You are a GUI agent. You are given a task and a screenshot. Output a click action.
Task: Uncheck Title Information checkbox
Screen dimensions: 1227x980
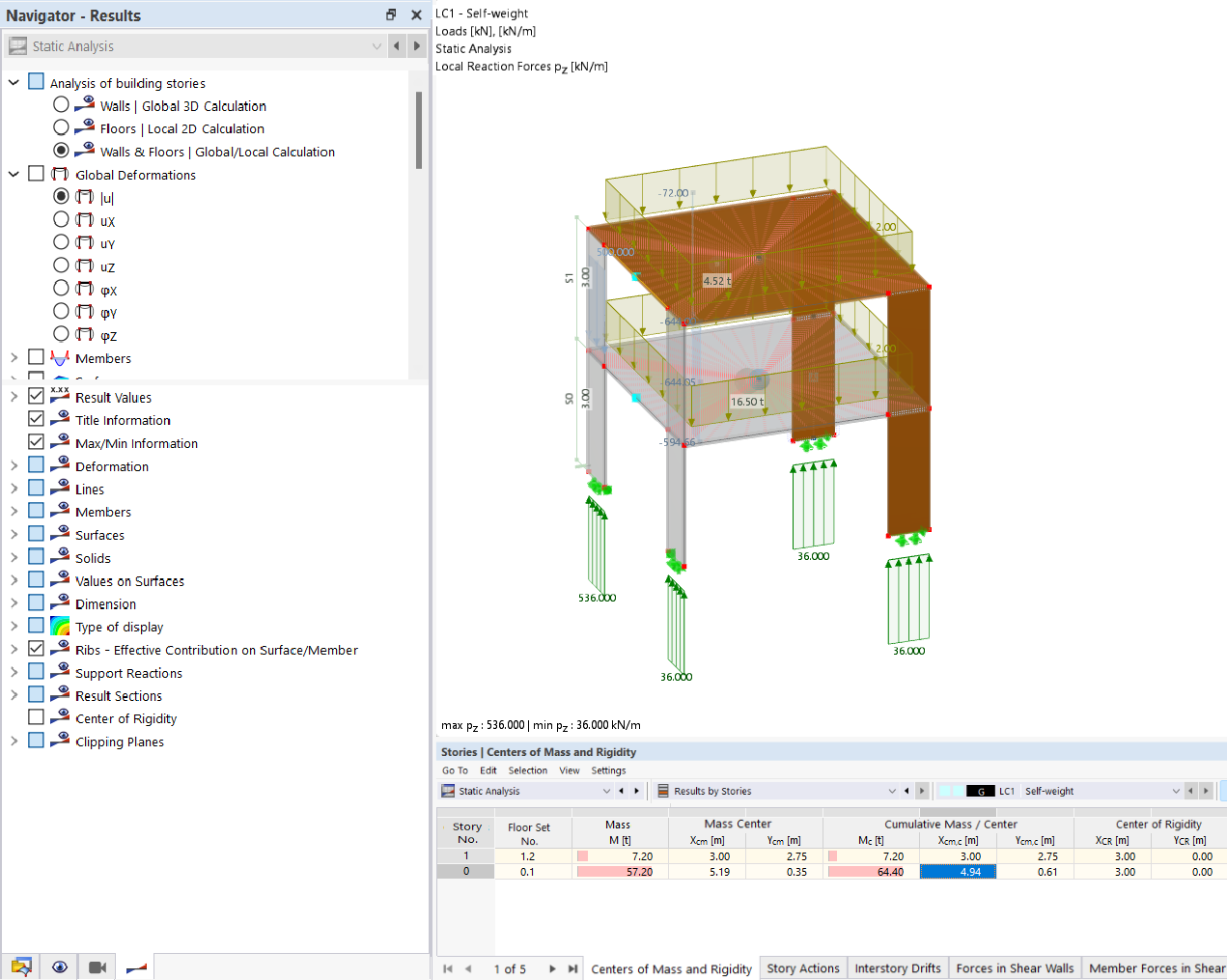[x=36, y=419]
